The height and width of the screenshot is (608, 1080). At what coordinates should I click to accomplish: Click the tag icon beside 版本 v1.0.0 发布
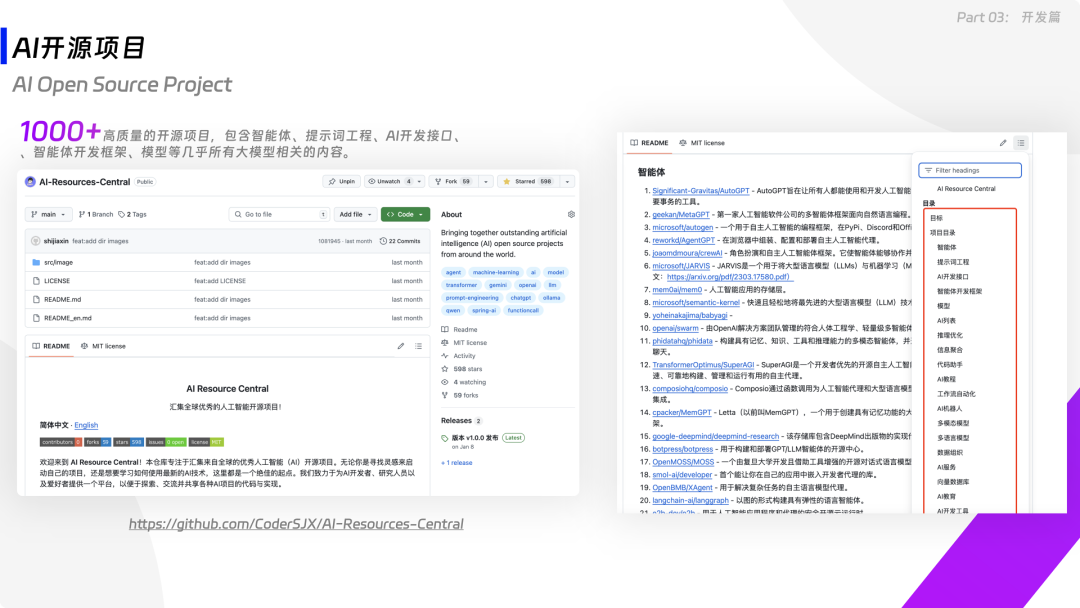click(x=444, y=438)
